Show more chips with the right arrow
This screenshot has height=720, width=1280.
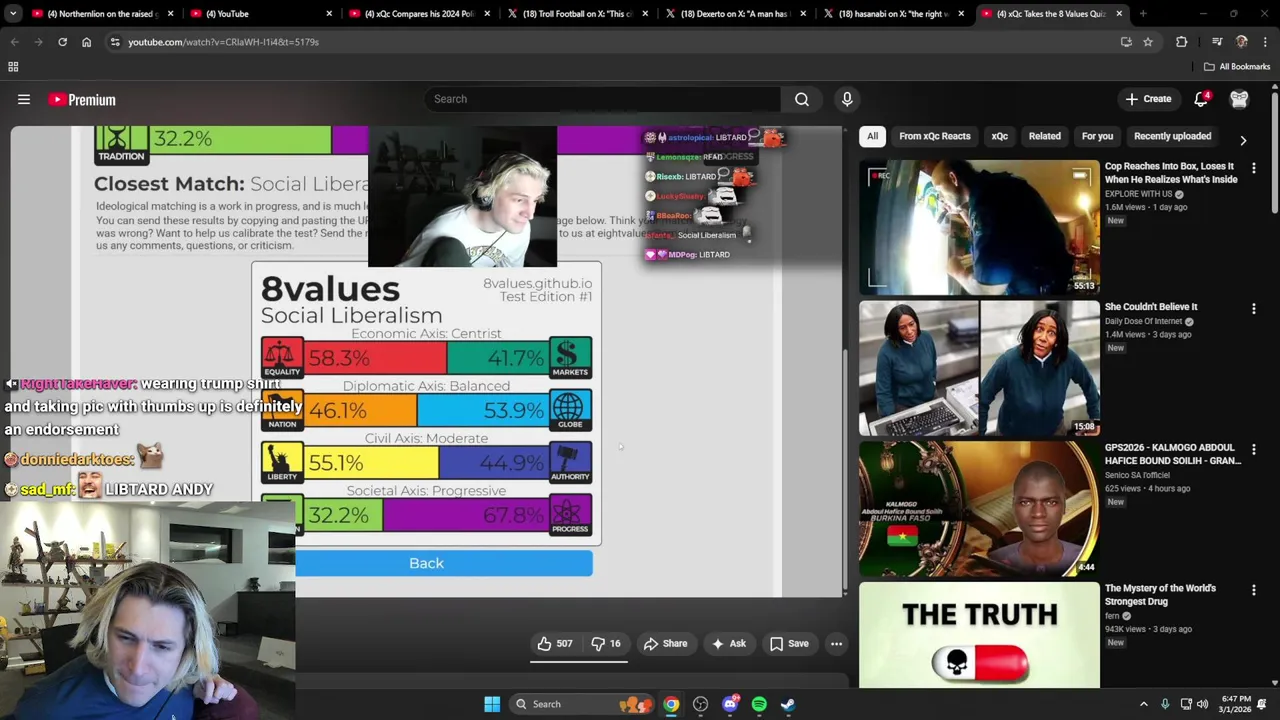pos(1243,141)
